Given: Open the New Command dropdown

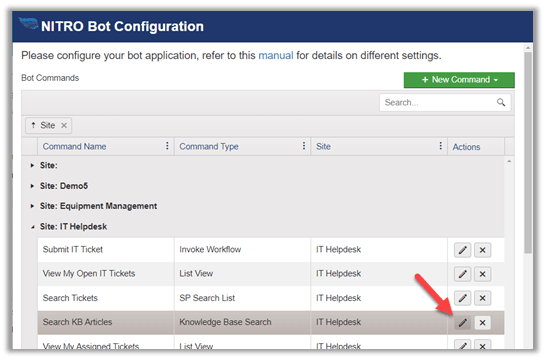Looking at the screenshot, I should [x=459, y=80].
